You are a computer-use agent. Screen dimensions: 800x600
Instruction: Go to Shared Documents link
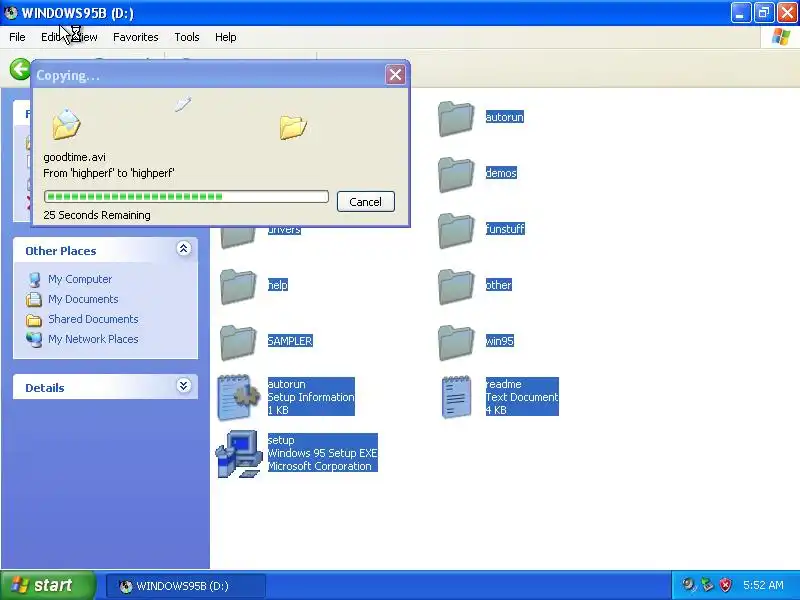click(93, 319)
